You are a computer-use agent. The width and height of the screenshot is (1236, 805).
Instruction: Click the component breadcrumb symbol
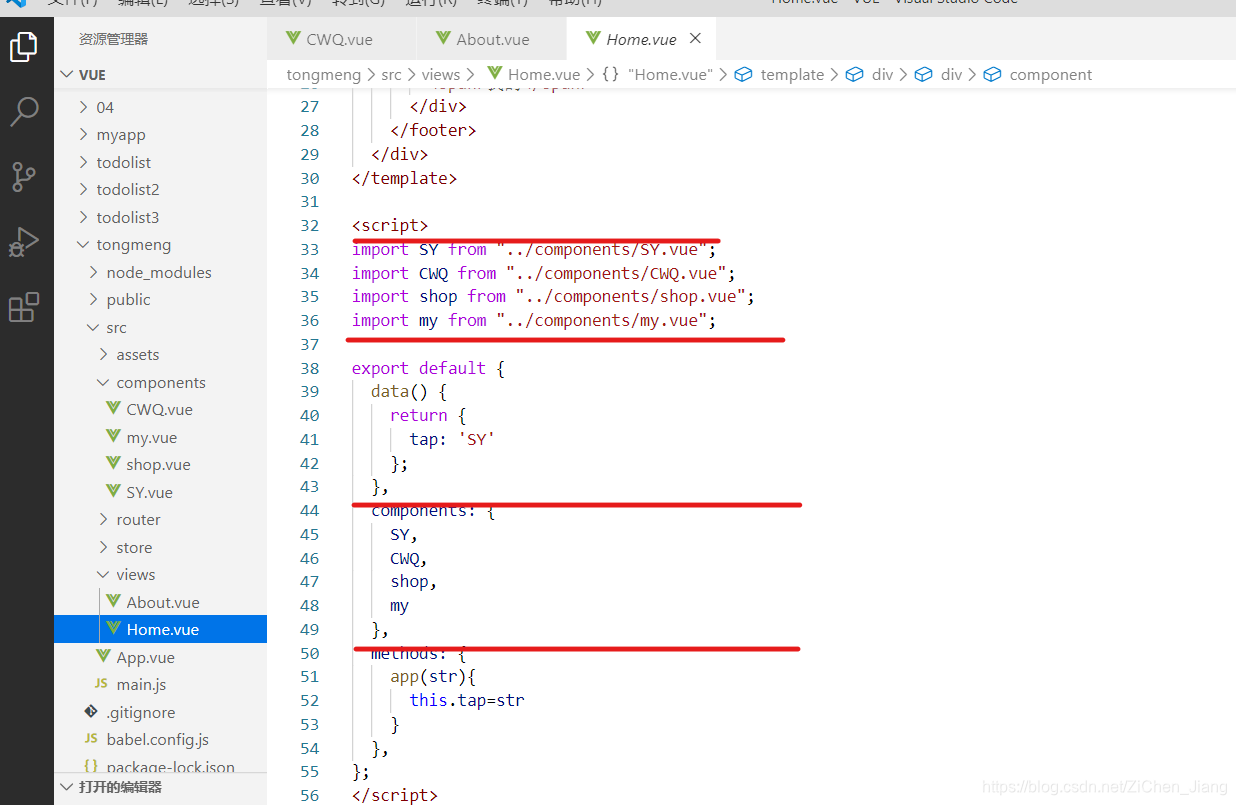pos(1038,75)
